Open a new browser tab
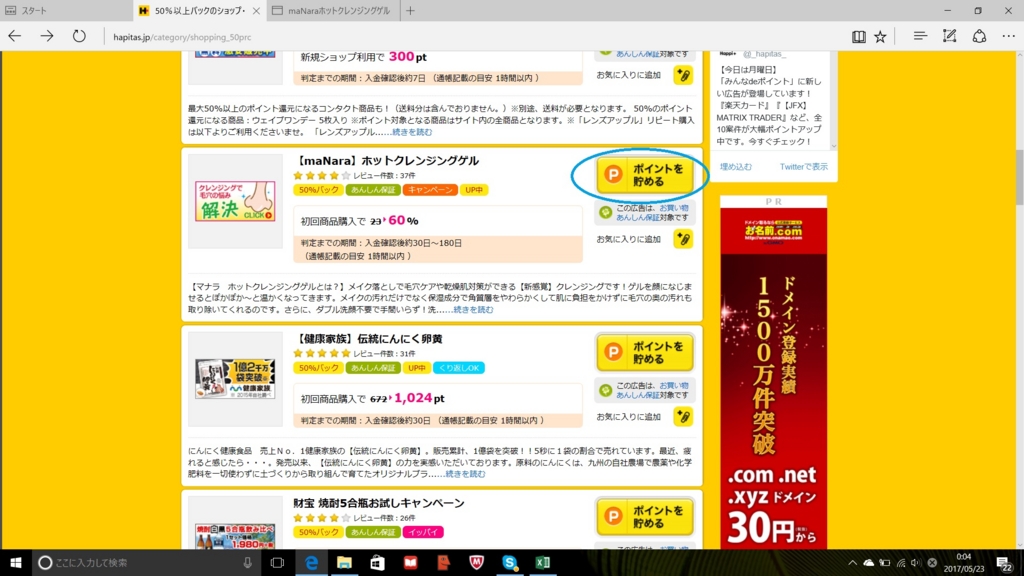The height and width of the screenshot is (576, 1024). tap(410, 10)
